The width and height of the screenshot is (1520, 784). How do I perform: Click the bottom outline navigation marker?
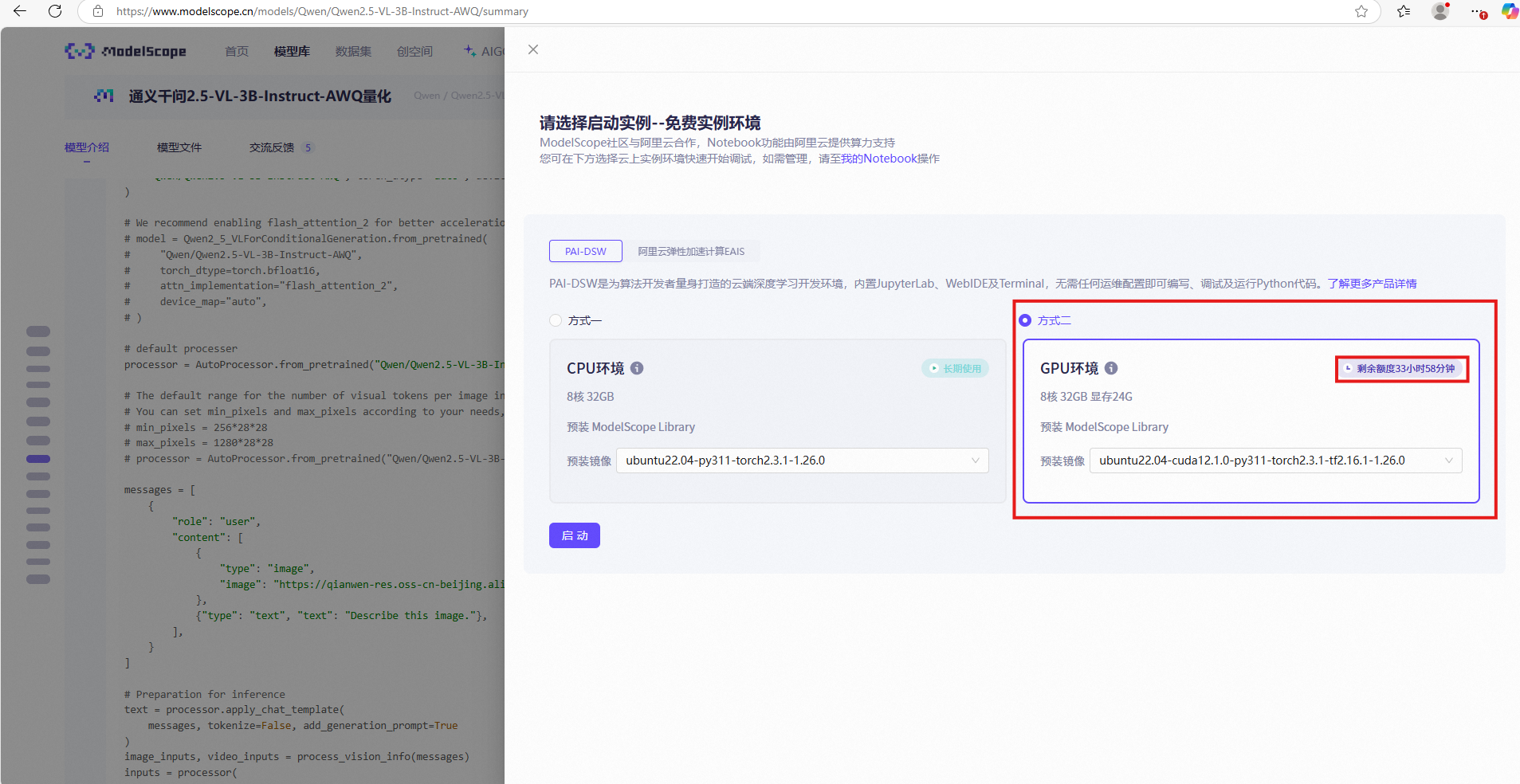coord(38,579)
